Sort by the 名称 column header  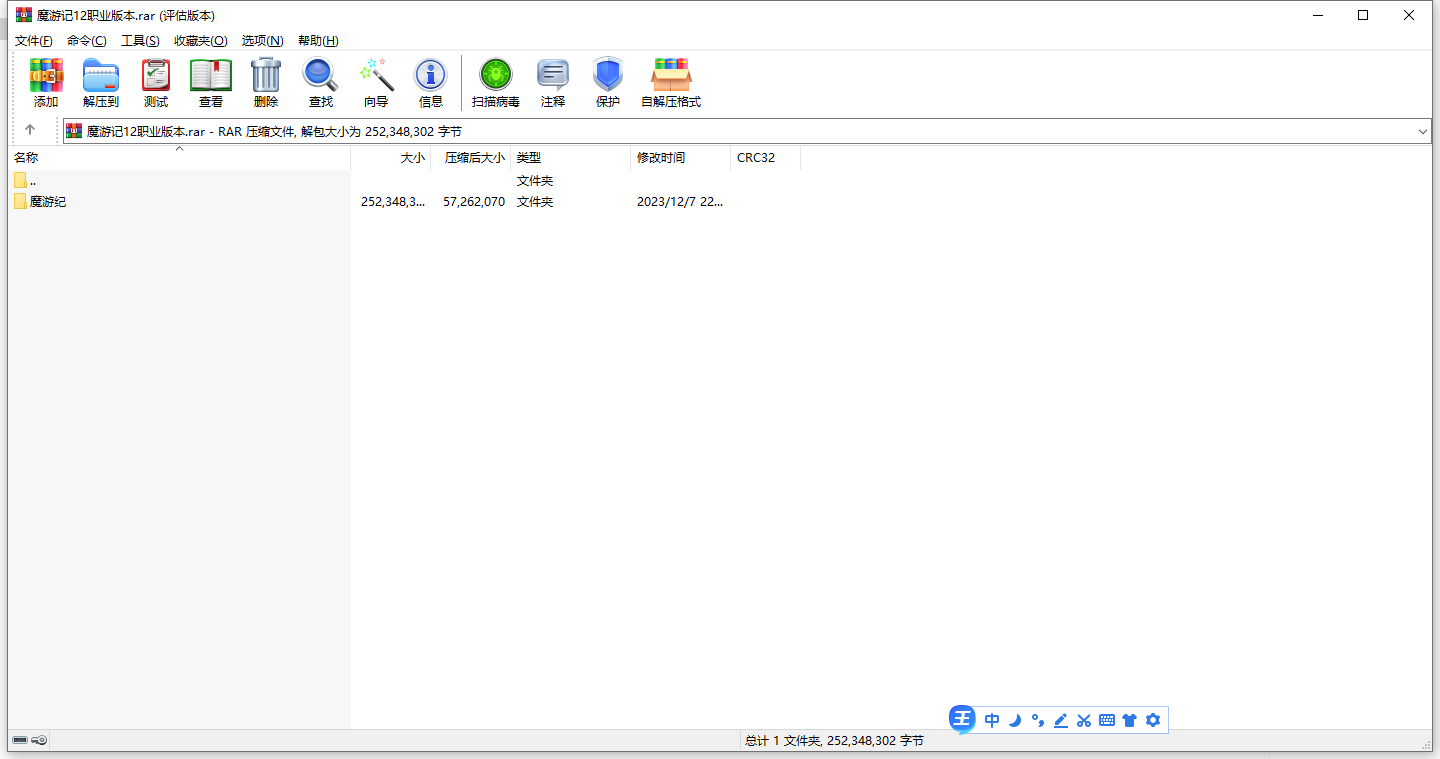(x=27, y=158)
